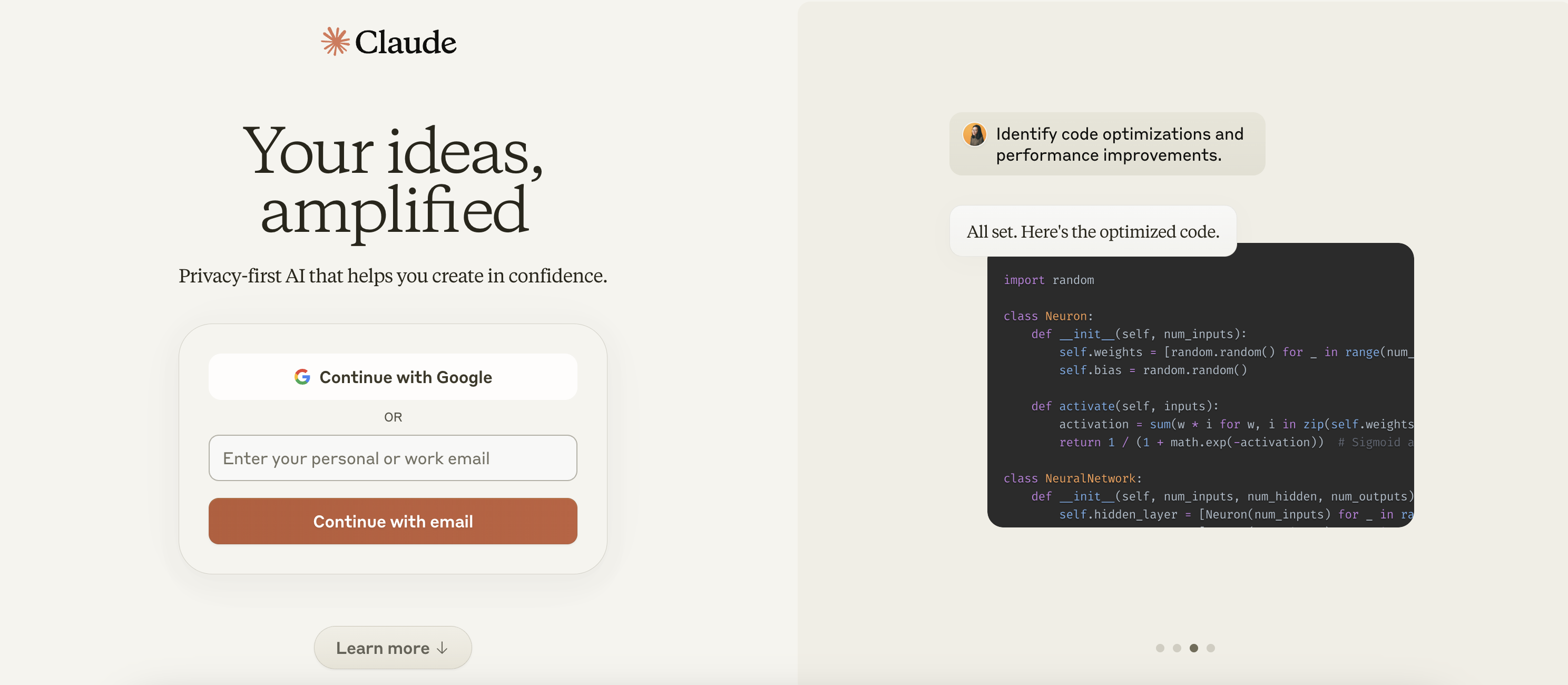Click 'def activate(self, inputs):' code line
1568x685 pixels.
[1125, 406]
